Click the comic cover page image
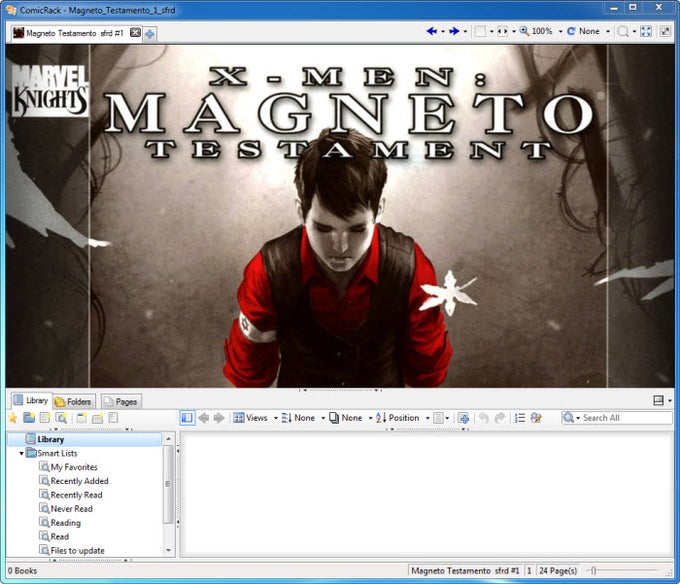The image size is (680, 584). click(340, 216)
